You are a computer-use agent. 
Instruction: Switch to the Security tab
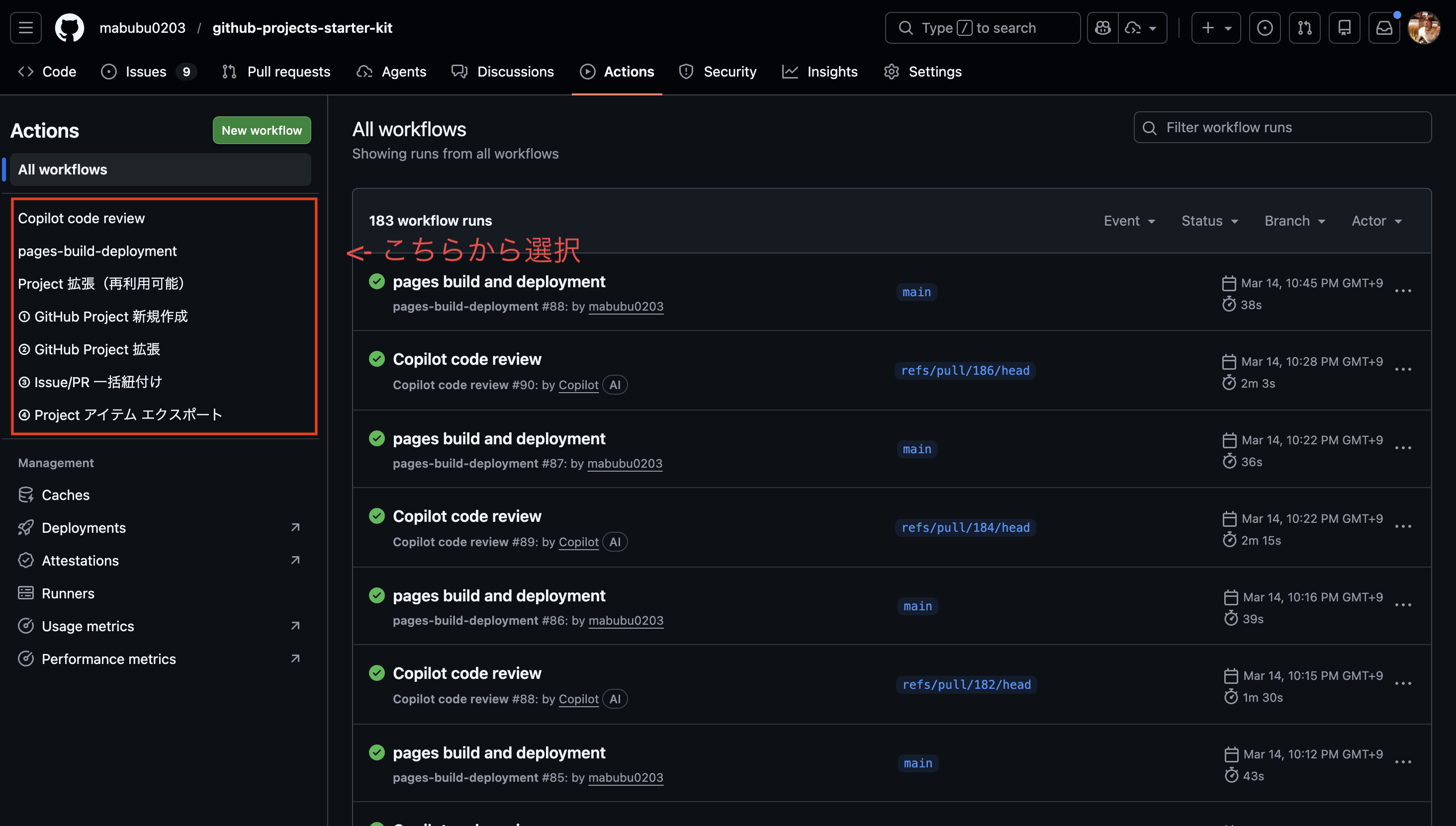click(x=718, y=72)
